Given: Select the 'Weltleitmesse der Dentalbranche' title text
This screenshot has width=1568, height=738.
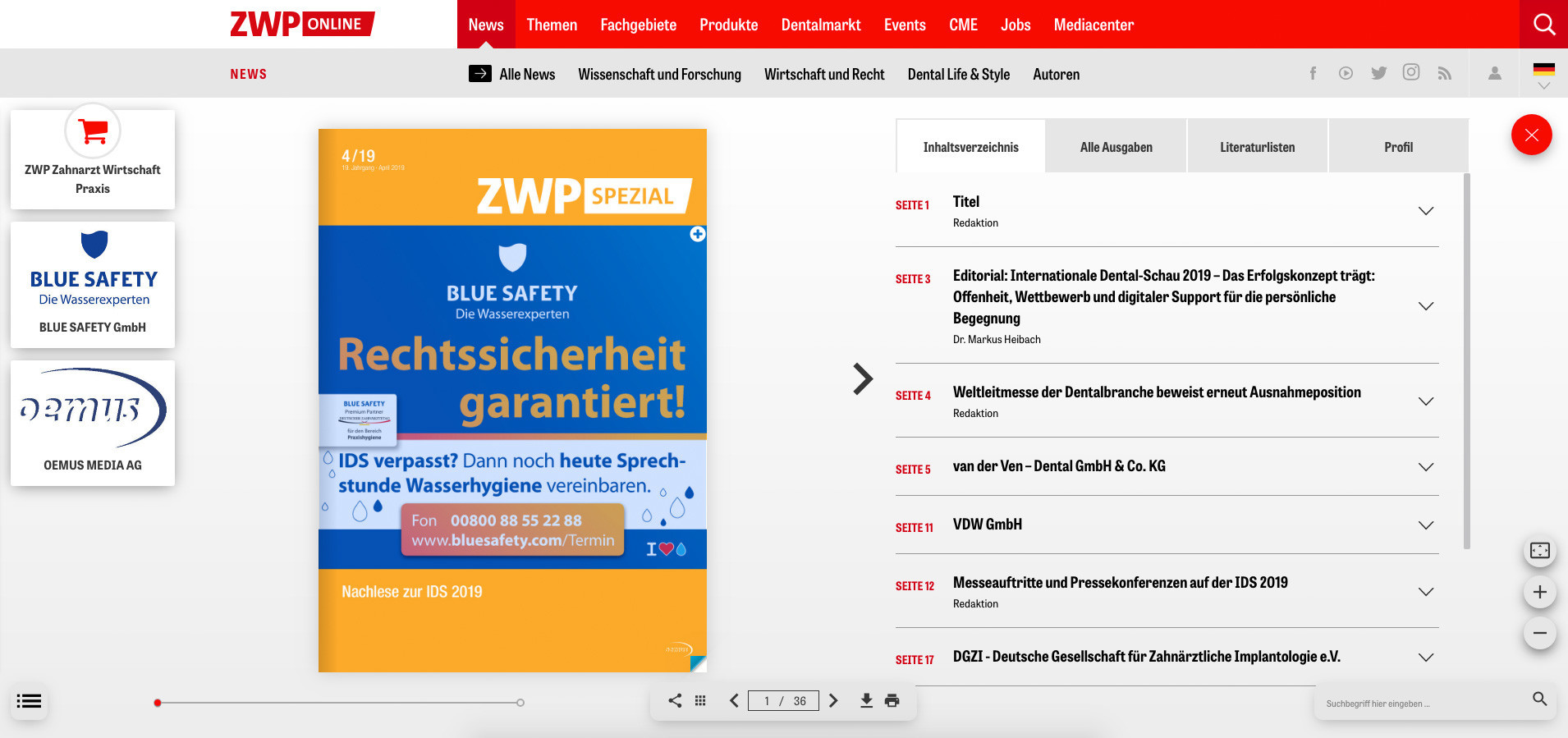Looking at the screenshot, I should pyautogui.click(x=1157, y=392).
